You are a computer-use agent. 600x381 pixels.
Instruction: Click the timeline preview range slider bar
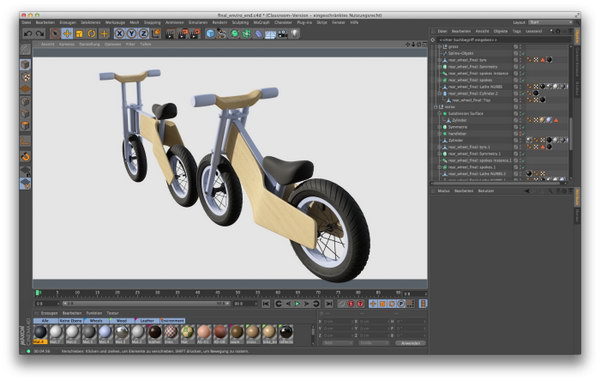pyautogui.click(x=146, y=303)
